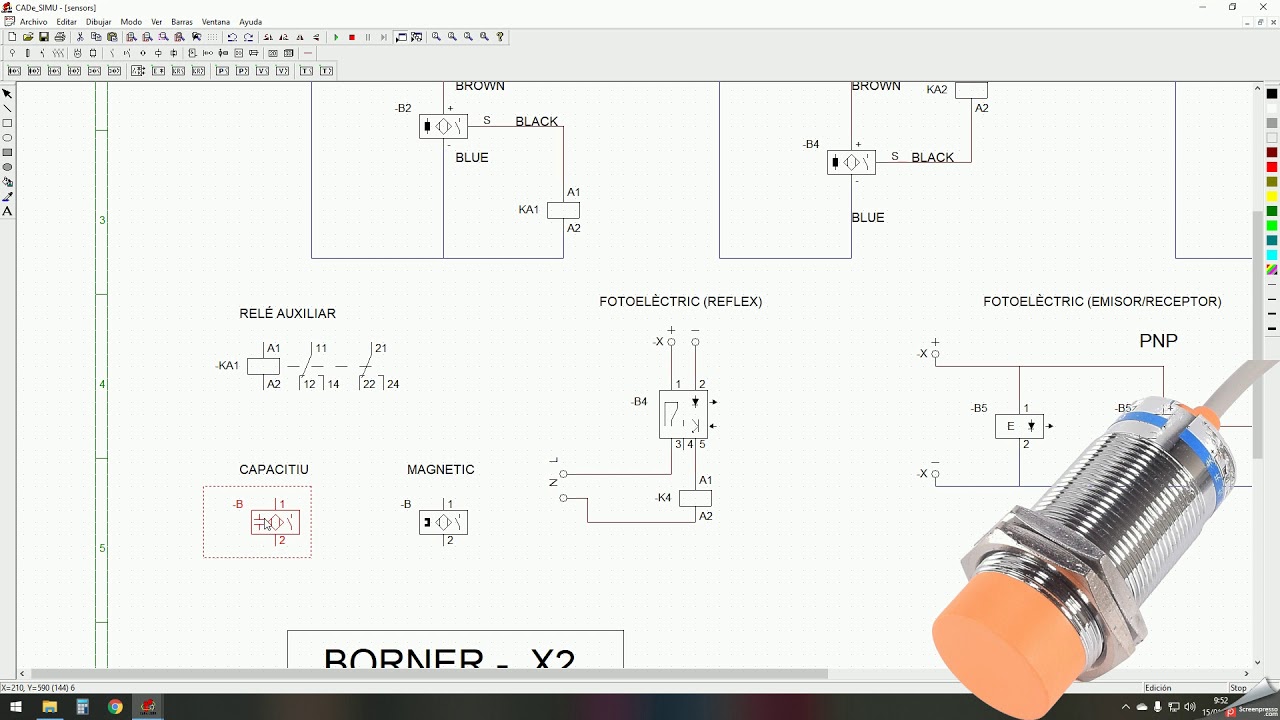Open the Modo menu

pyautogui.click(x=131, y=22)
